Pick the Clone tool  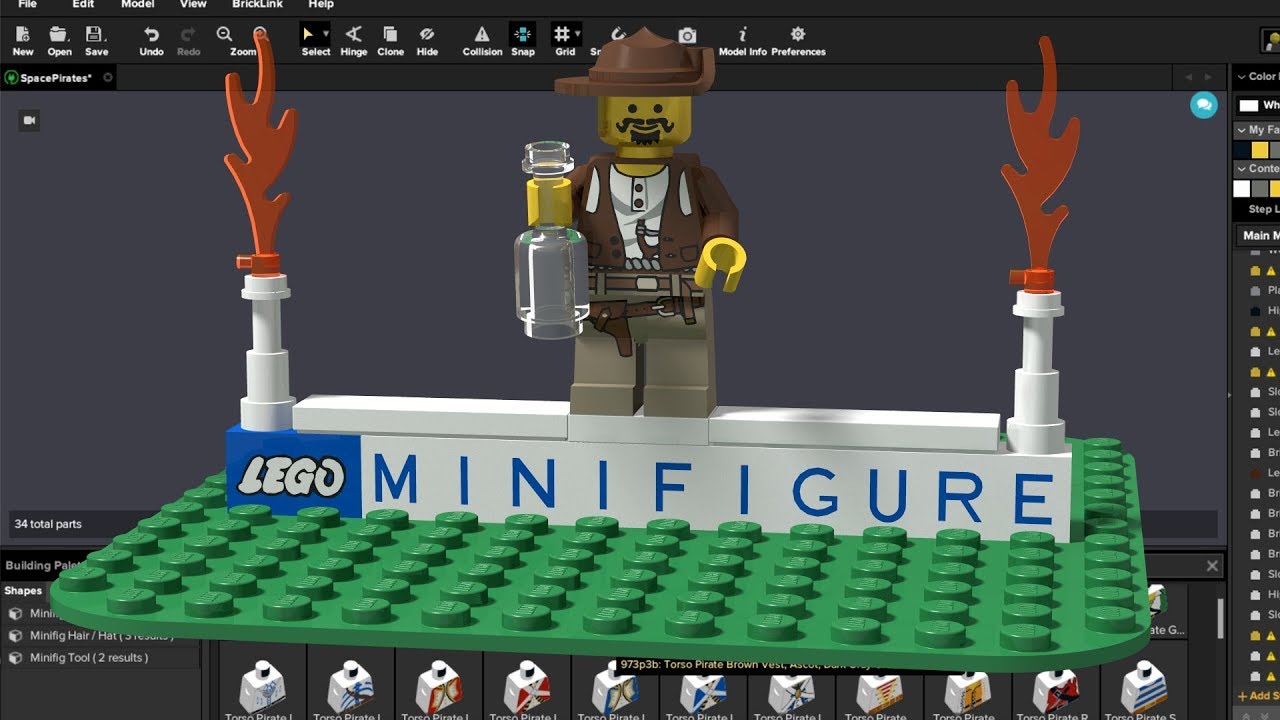pos(390,41)
